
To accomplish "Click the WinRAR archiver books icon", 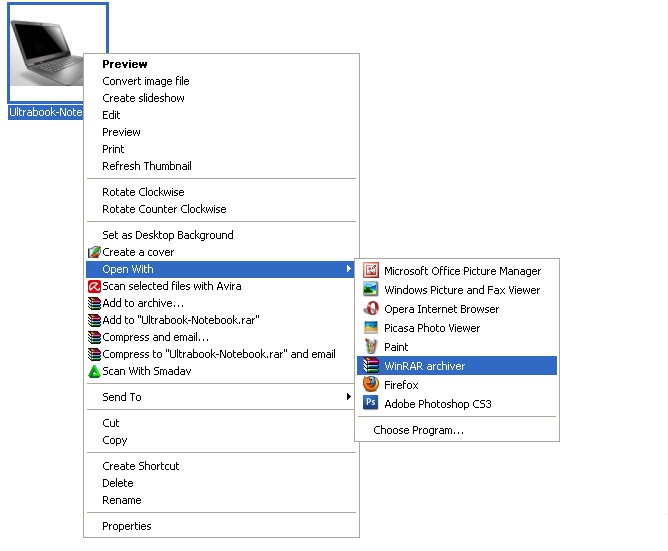I will point(371,366).
